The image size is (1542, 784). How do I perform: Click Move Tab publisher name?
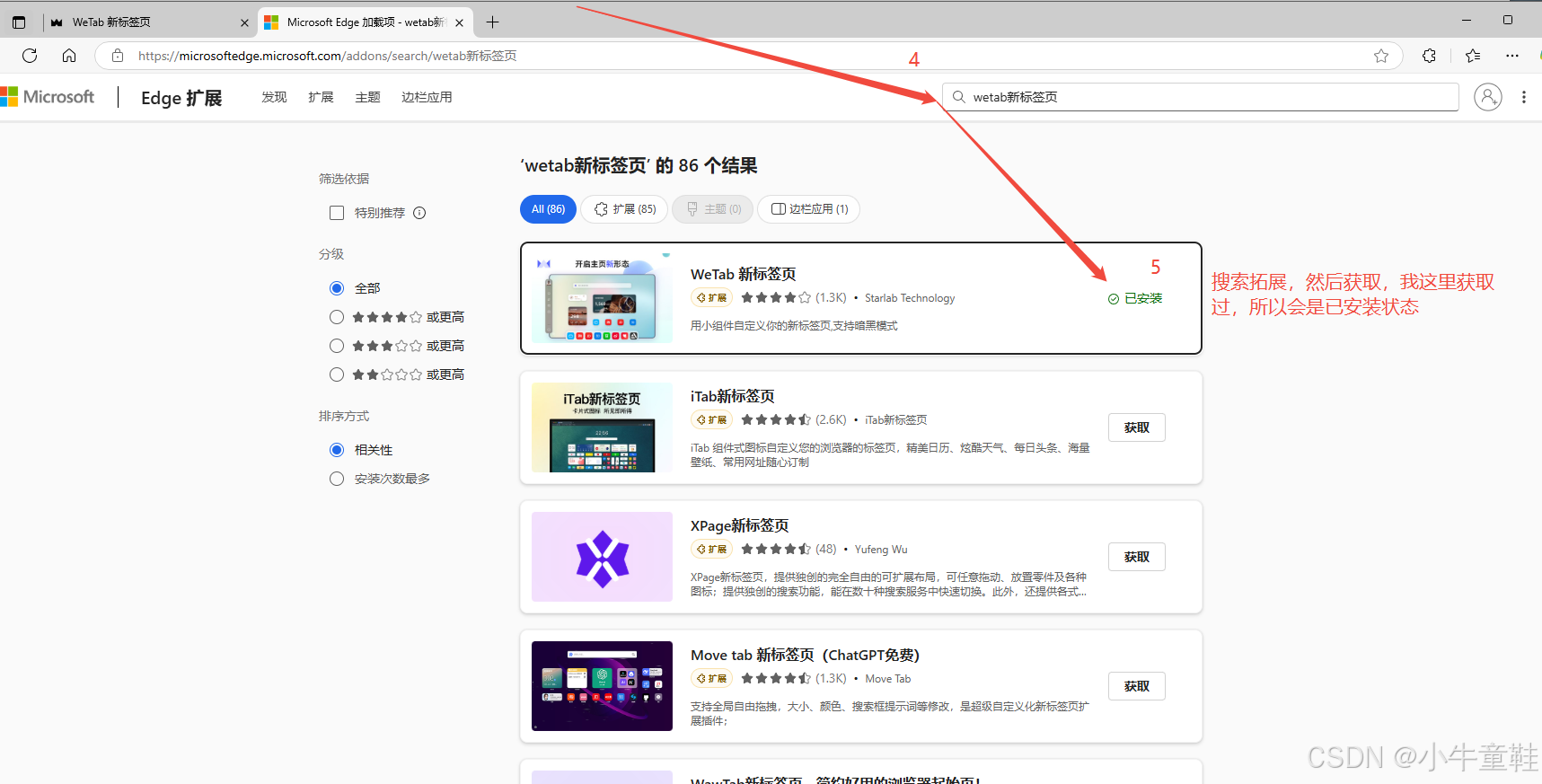click(x=888, y=679)
